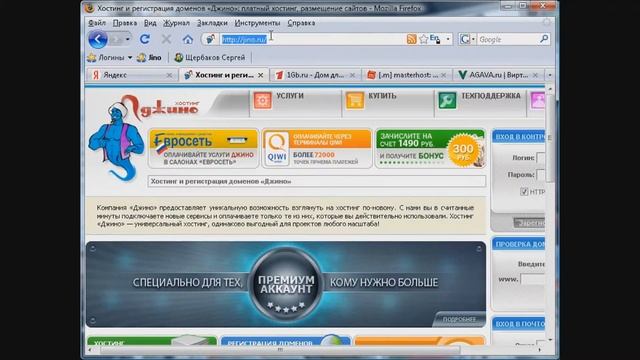Close the AGAVA.ru tab
Screen dimensions: 640x360
535,76
